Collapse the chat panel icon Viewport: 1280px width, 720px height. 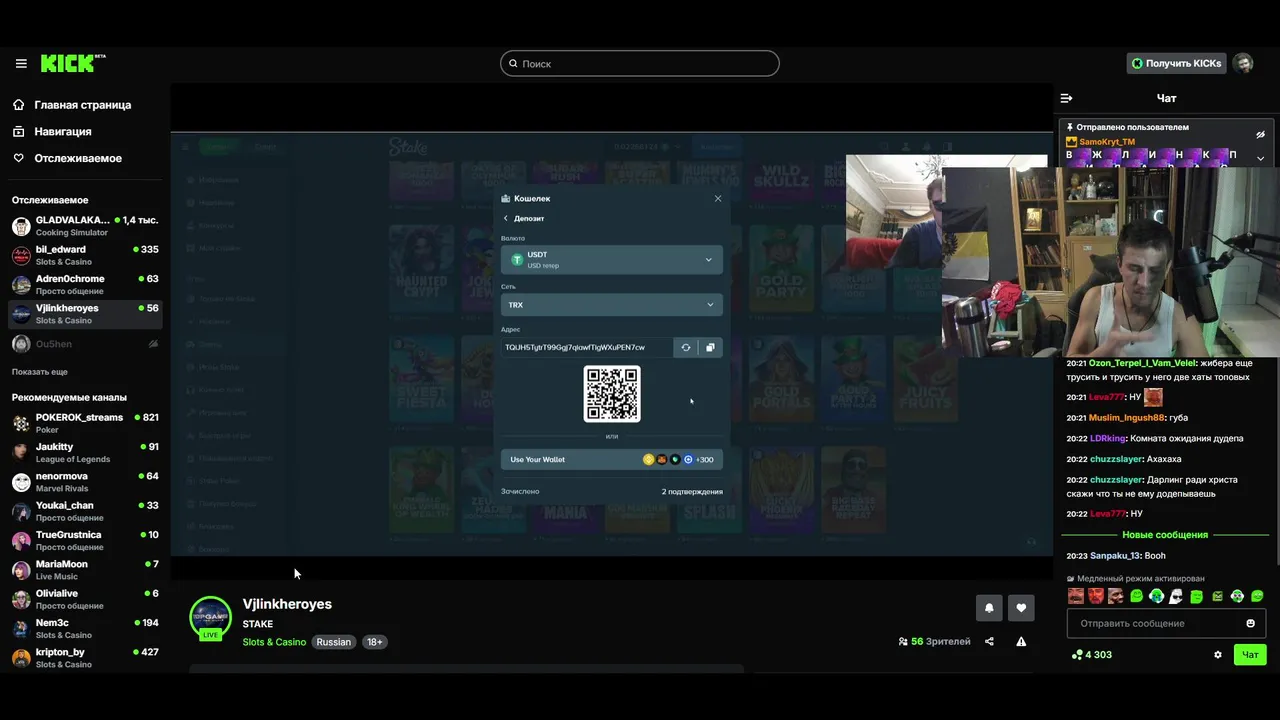[x=1066, y=98]
